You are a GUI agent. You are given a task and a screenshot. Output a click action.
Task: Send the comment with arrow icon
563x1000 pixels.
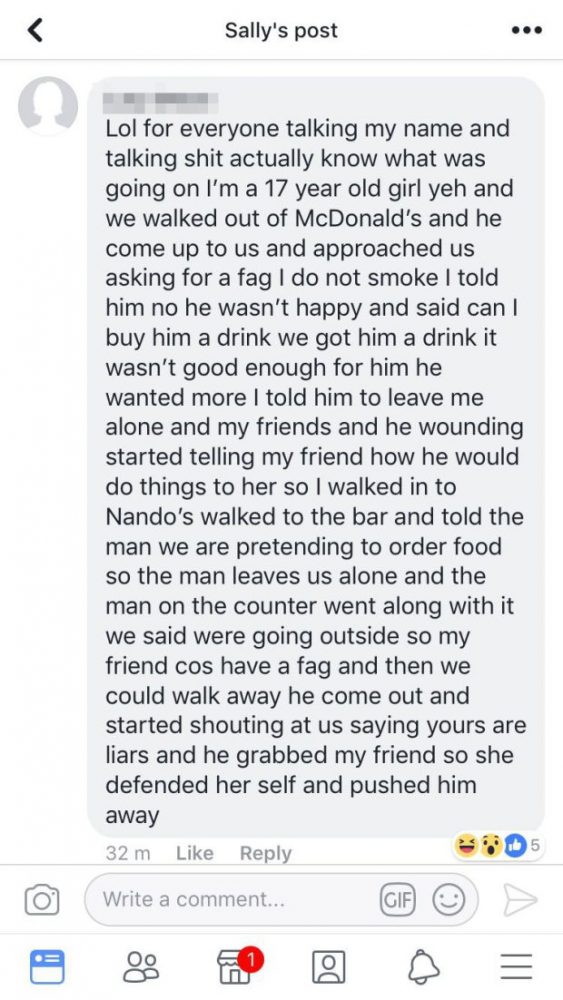pos(520,900)
